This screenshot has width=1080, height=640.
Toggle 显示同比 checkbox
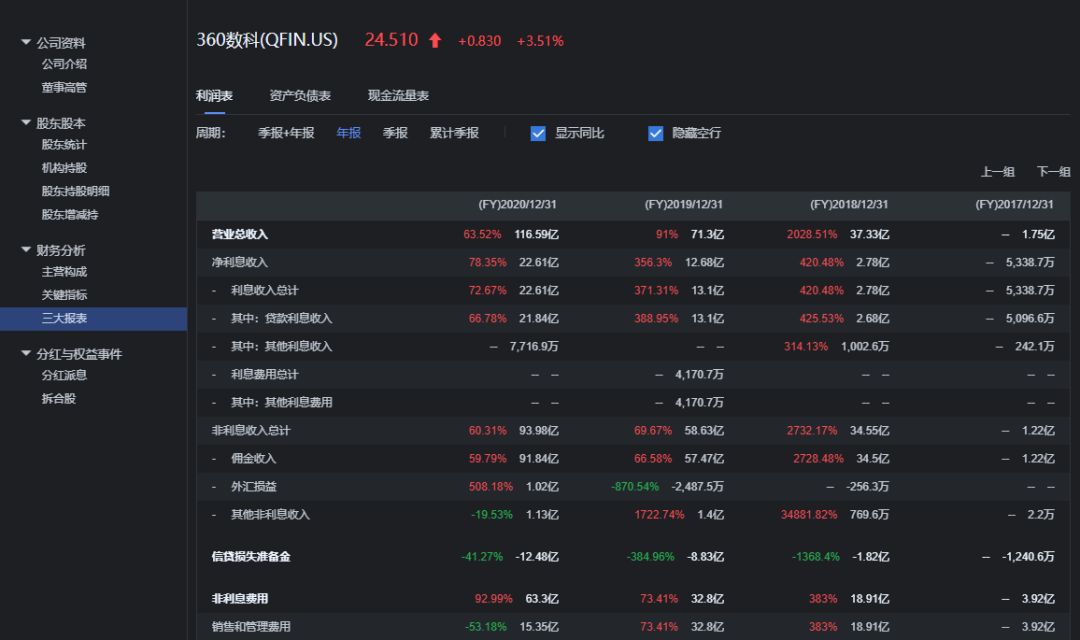(x=538, y=133)
